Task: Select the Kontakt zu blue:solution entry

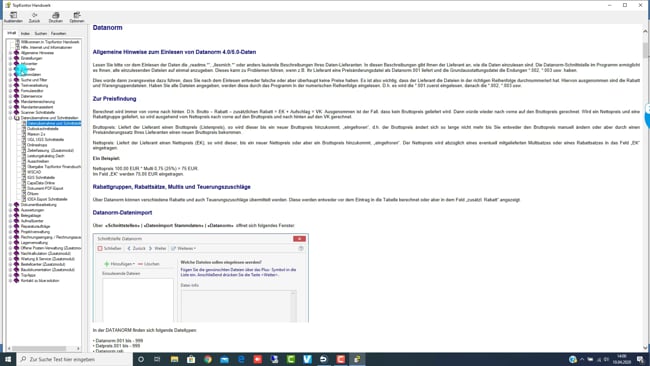Action: (x=40, y=281)
